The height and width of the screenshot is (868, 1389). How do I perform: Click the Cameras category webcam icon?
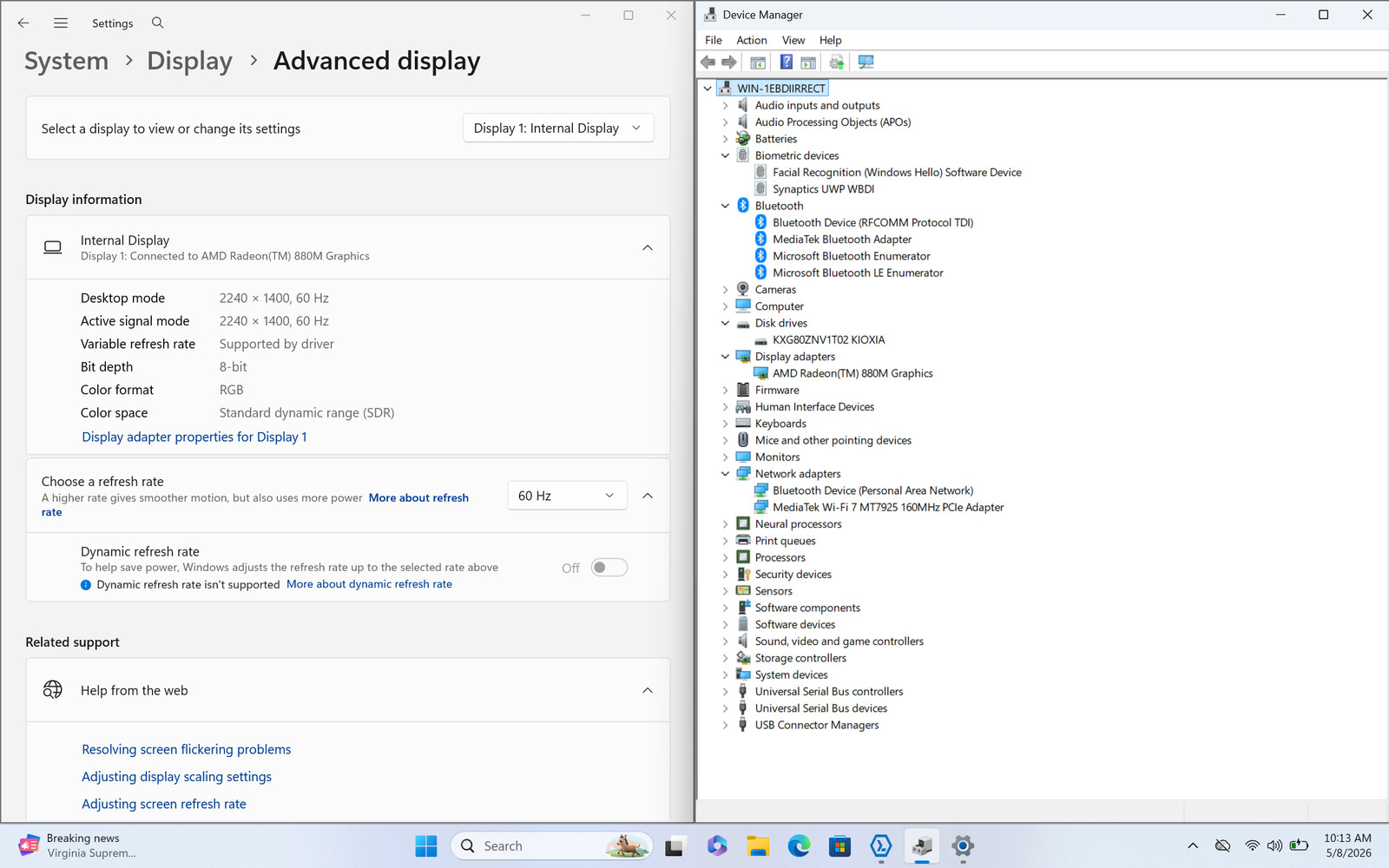pos(743,289)
